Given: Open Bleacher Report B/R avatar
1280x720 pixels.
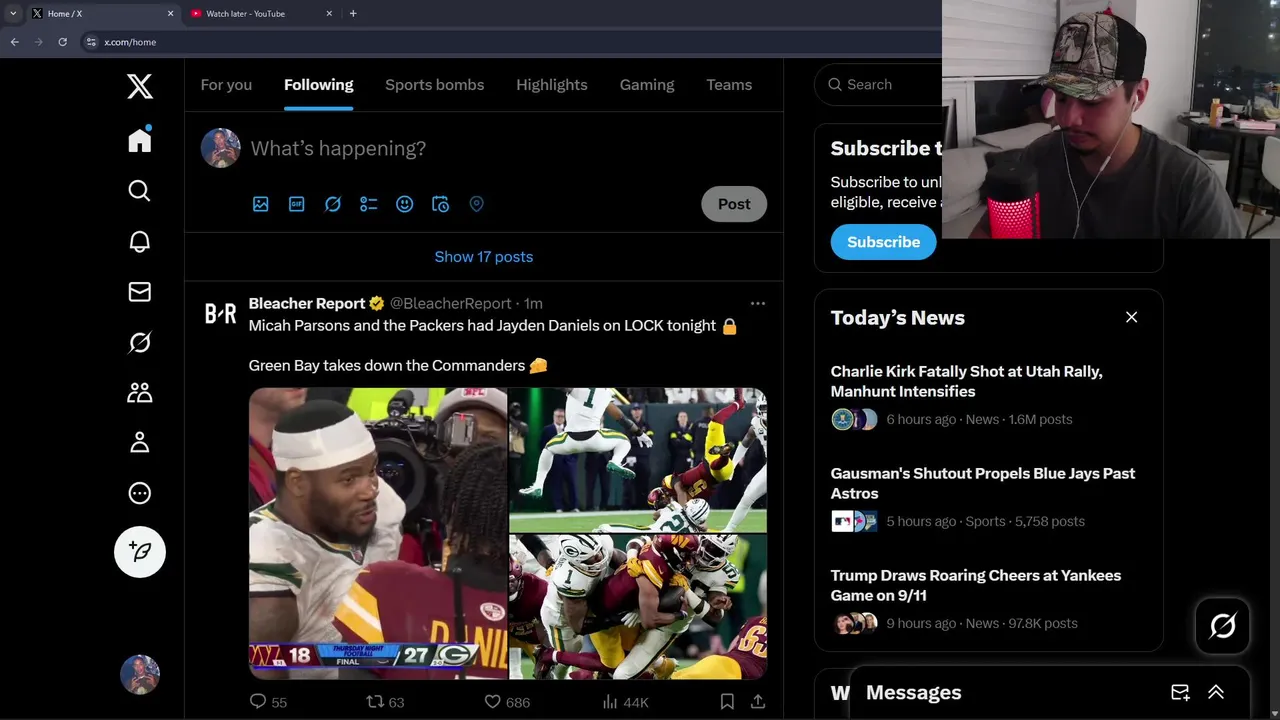Looking at the screenshot, I should click(x=220, y=314).
